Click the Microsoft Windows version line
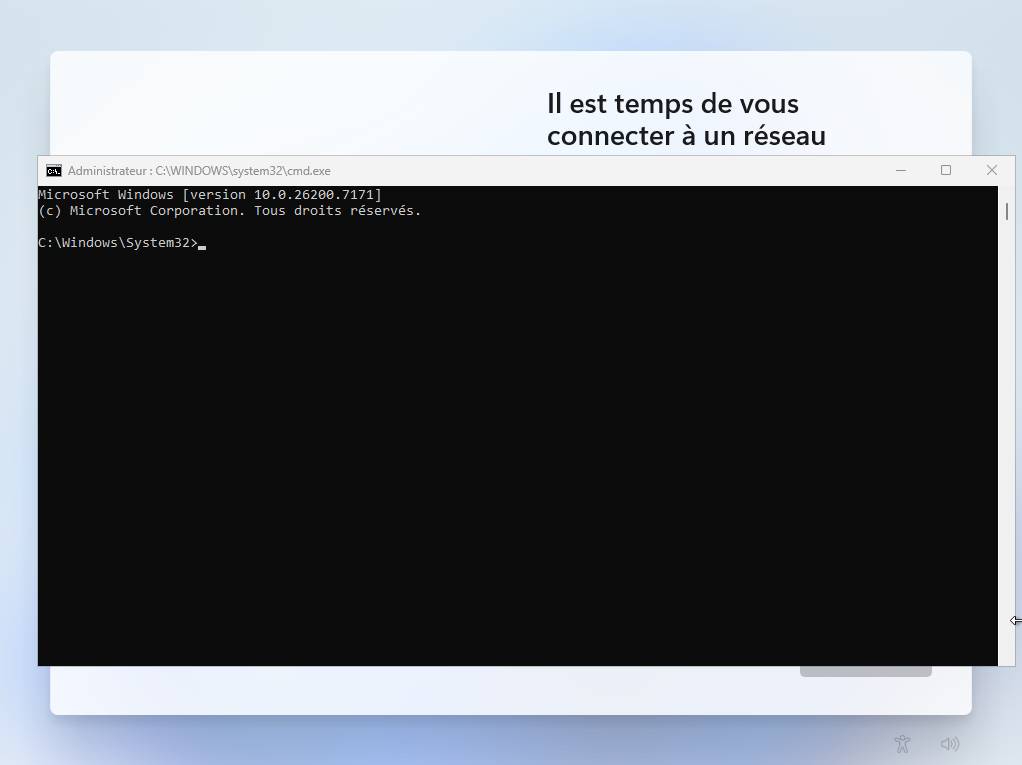Screen dimensions: 1022x765 (x=210, y=194)
